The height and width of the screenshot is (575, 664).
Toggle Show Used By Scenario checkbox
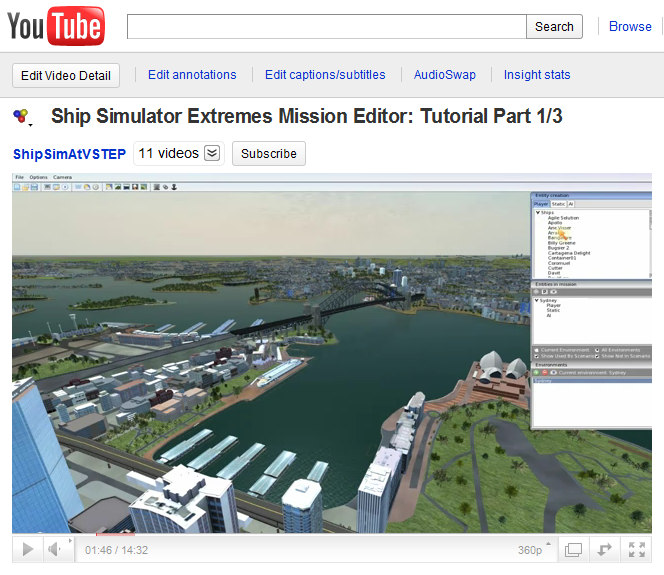(x=537, y=356)
